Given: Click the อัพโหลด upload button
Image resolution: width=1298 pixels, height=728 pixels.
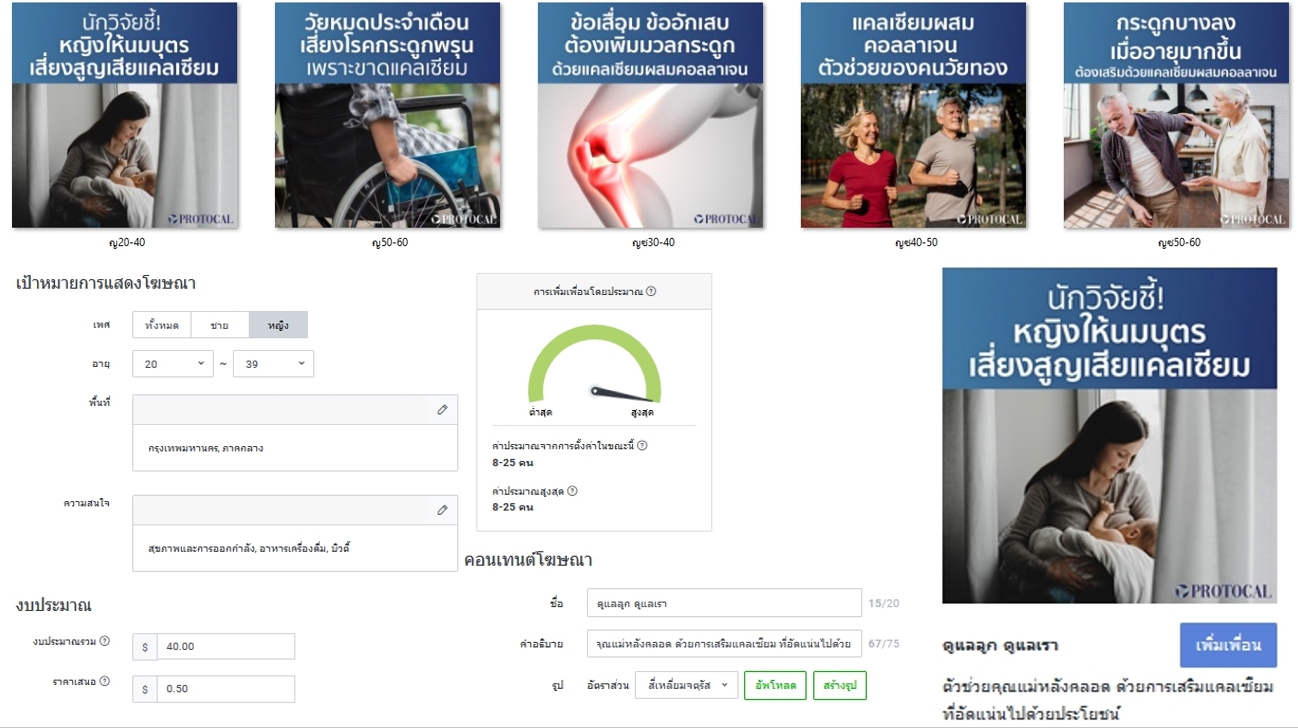Looking at the screenshot, I should coord(775,686).
